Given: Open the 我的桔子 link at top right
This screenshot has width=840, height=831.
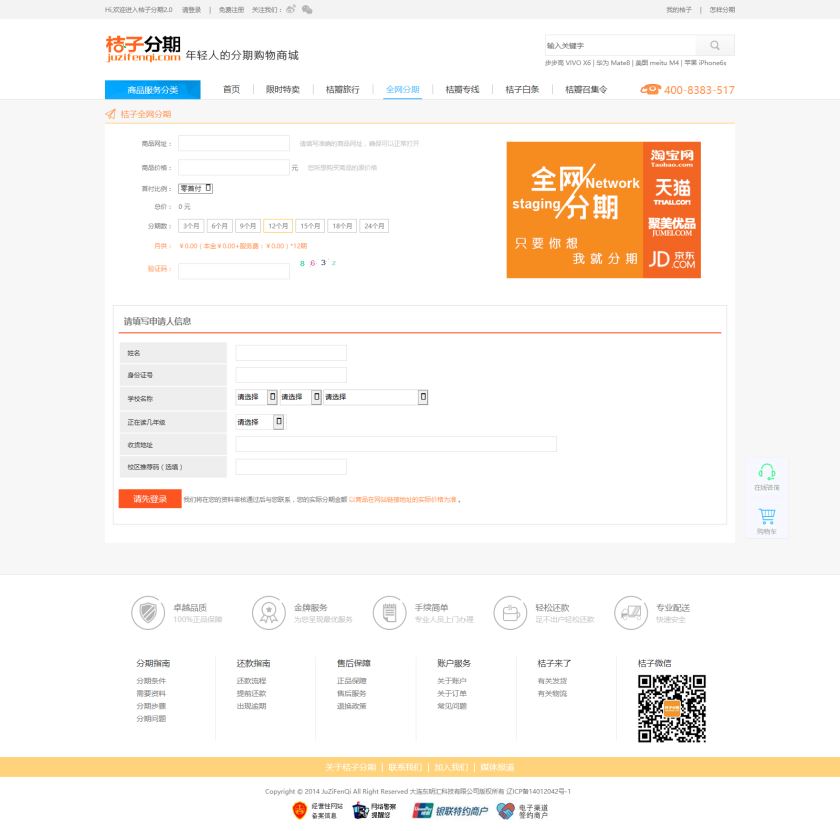Looking at the screenshot, I should point(679,10).
